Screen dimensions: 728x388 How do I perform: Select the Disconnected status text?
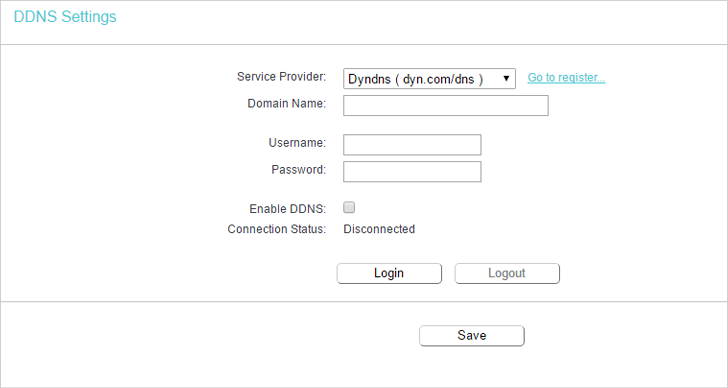tap(379, 229)
